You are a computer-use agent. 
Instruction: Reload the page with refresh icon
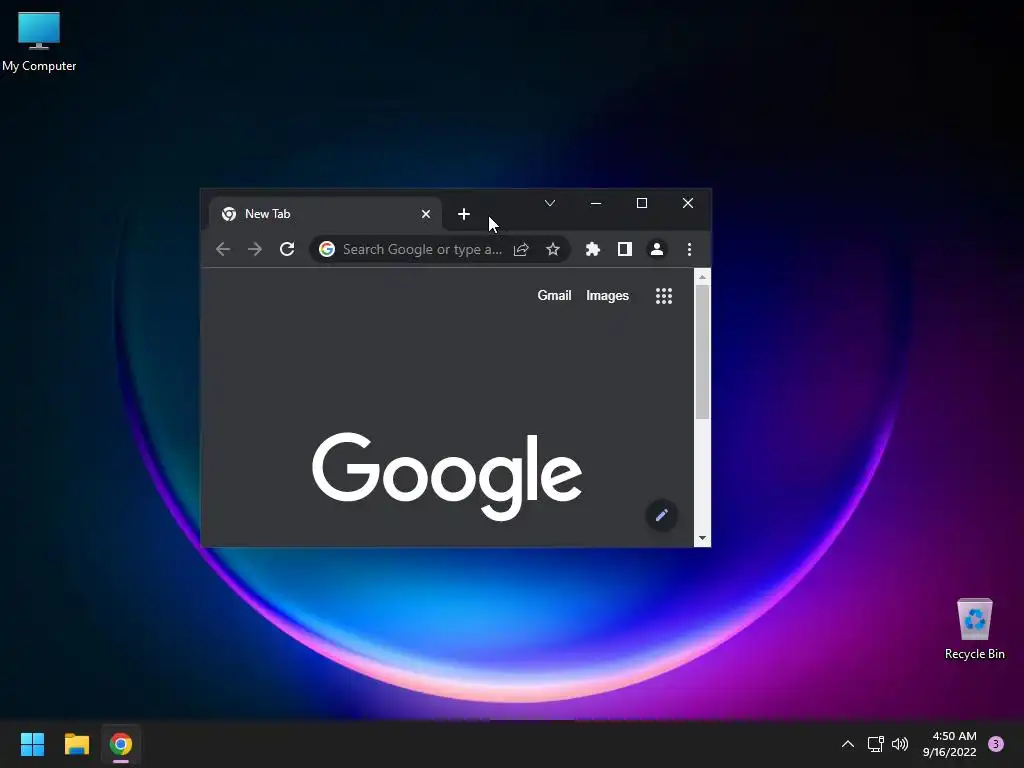[x=287, y=249]
